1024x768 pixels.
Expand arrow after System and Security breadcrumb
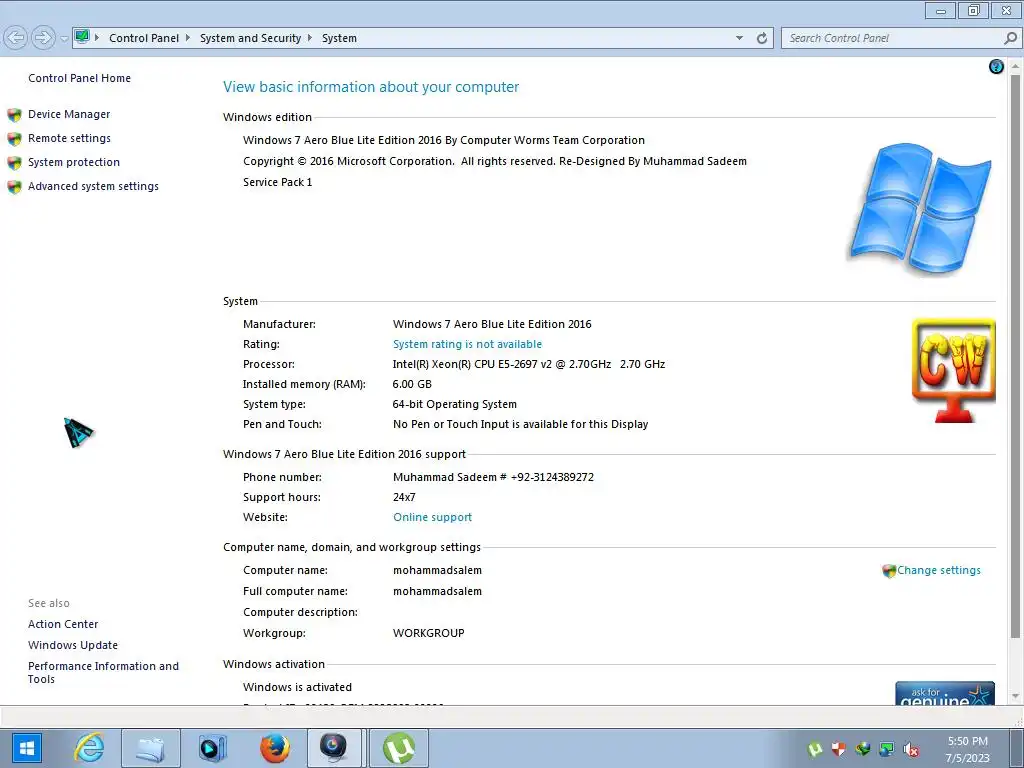310,38
